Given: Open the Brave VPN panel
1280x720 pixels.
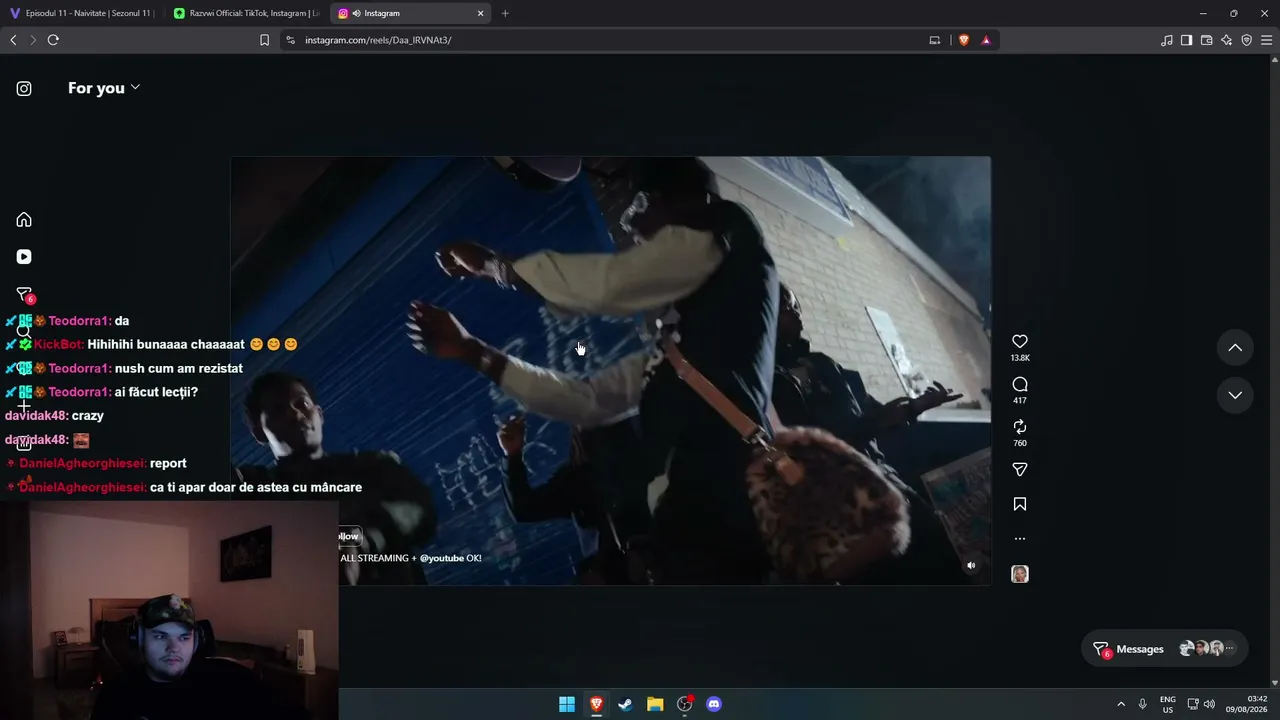Looking at the screenshot, I should point(1247,40).
